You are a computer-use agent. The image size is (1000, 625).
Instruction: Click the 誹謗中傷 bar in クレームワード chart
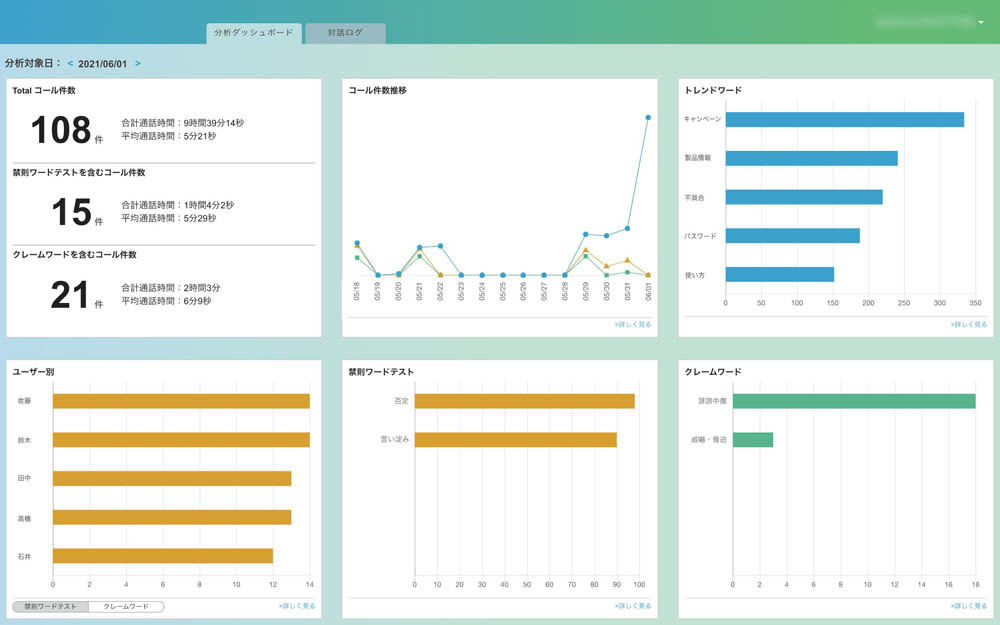tap(854, 401)
